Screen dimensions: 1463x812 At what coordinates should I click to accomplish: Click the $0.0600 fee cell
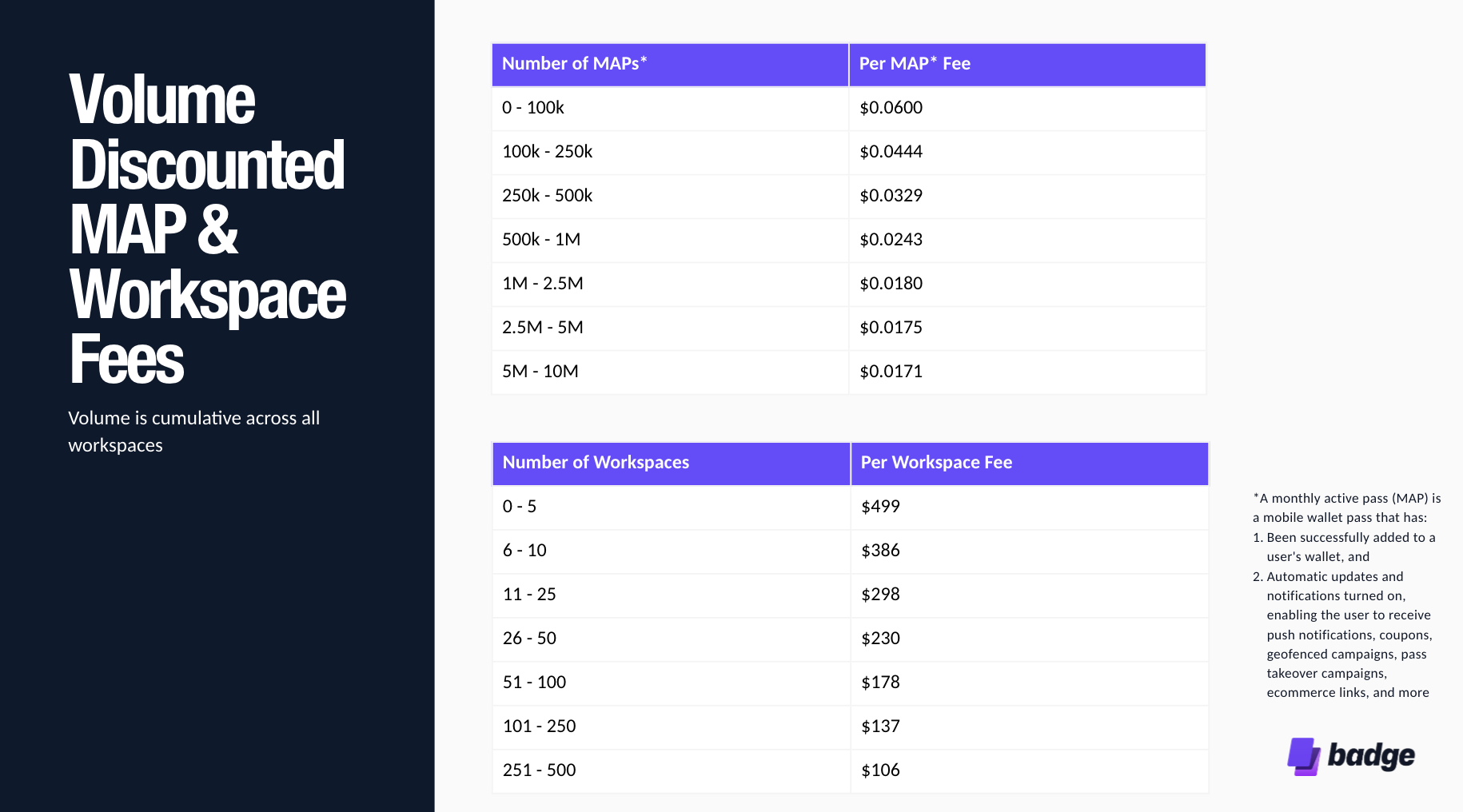click(891, 108)
